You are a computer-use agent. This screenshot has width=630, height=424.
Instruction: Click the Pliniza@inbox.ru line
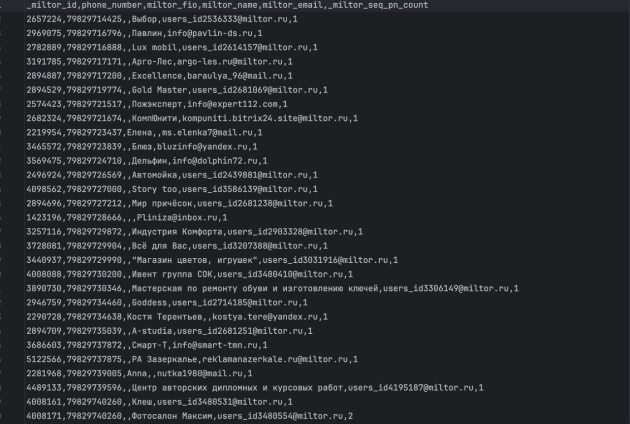[x=127, y=217]
